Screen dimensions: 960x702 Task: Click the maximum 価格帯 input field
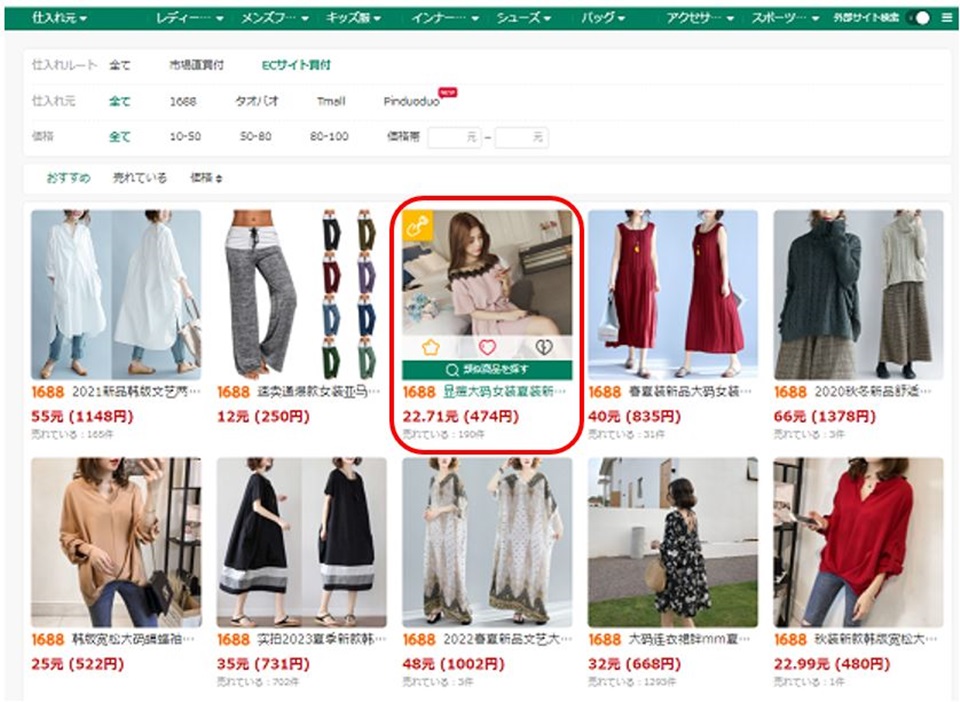coord(521,137)
